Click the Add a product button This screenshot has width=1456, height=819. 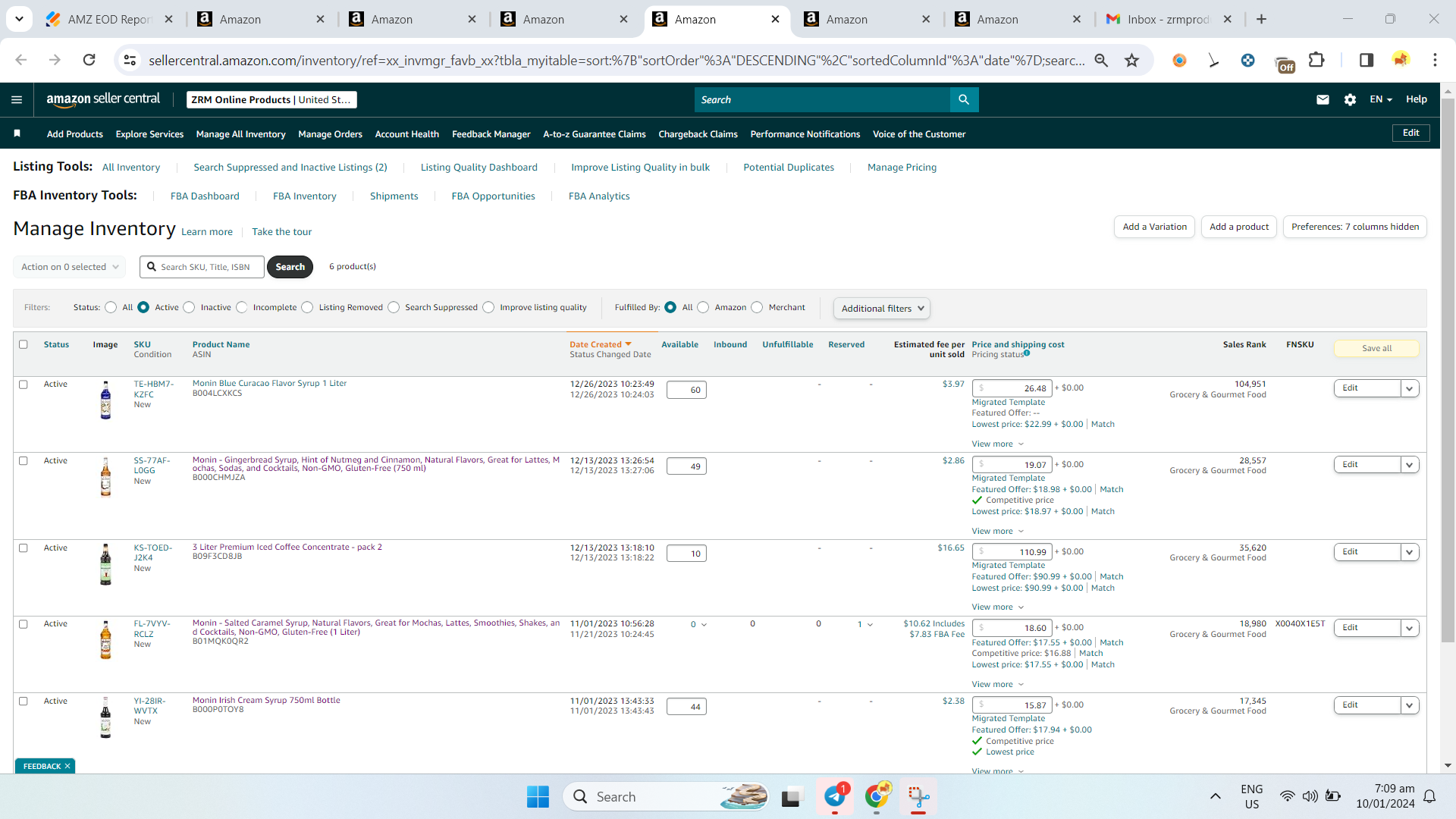[x=1238, y=227]
